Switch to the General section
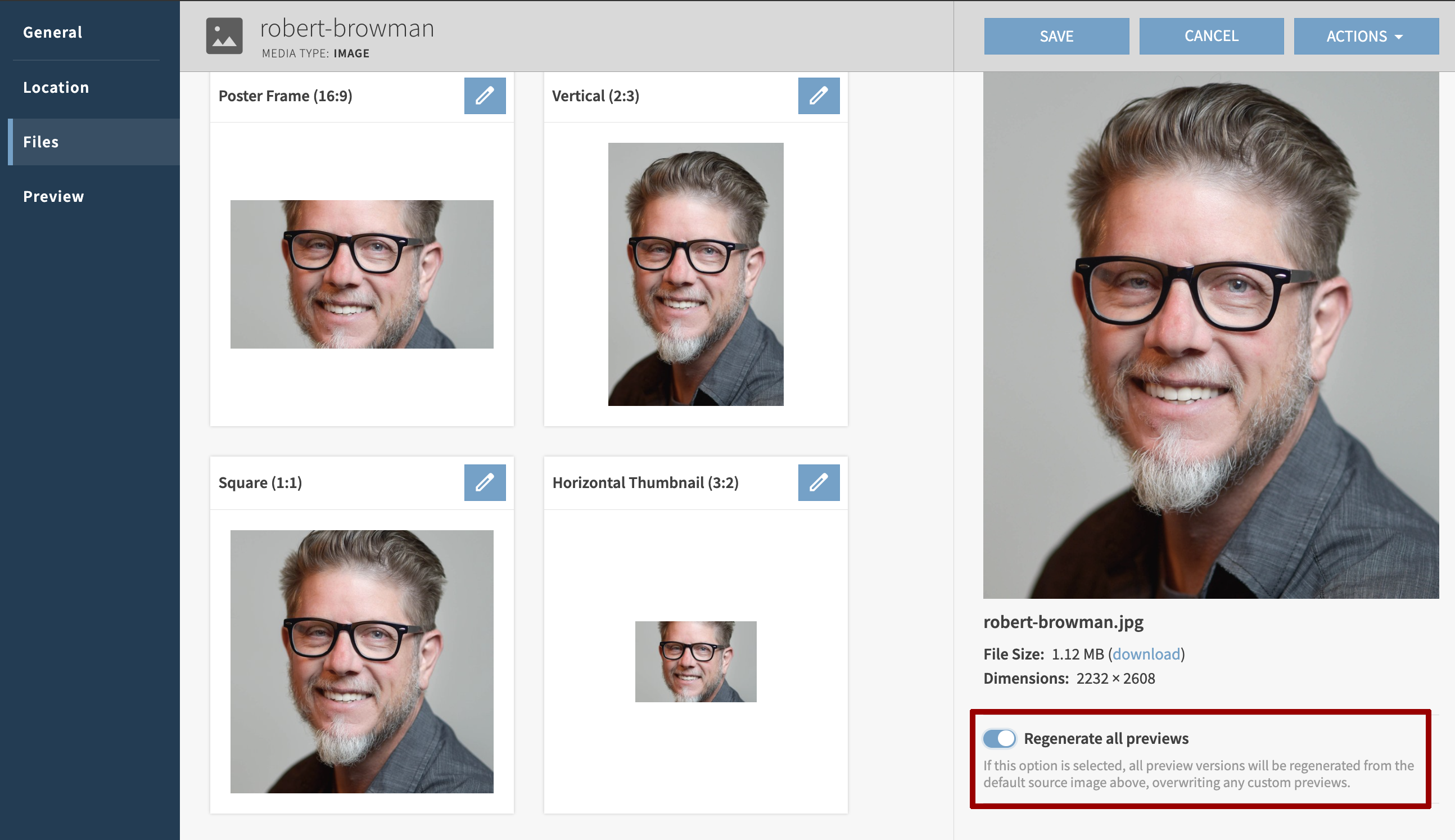The height and width of the screenshot is (840, 1455). (x=52, y=31)
